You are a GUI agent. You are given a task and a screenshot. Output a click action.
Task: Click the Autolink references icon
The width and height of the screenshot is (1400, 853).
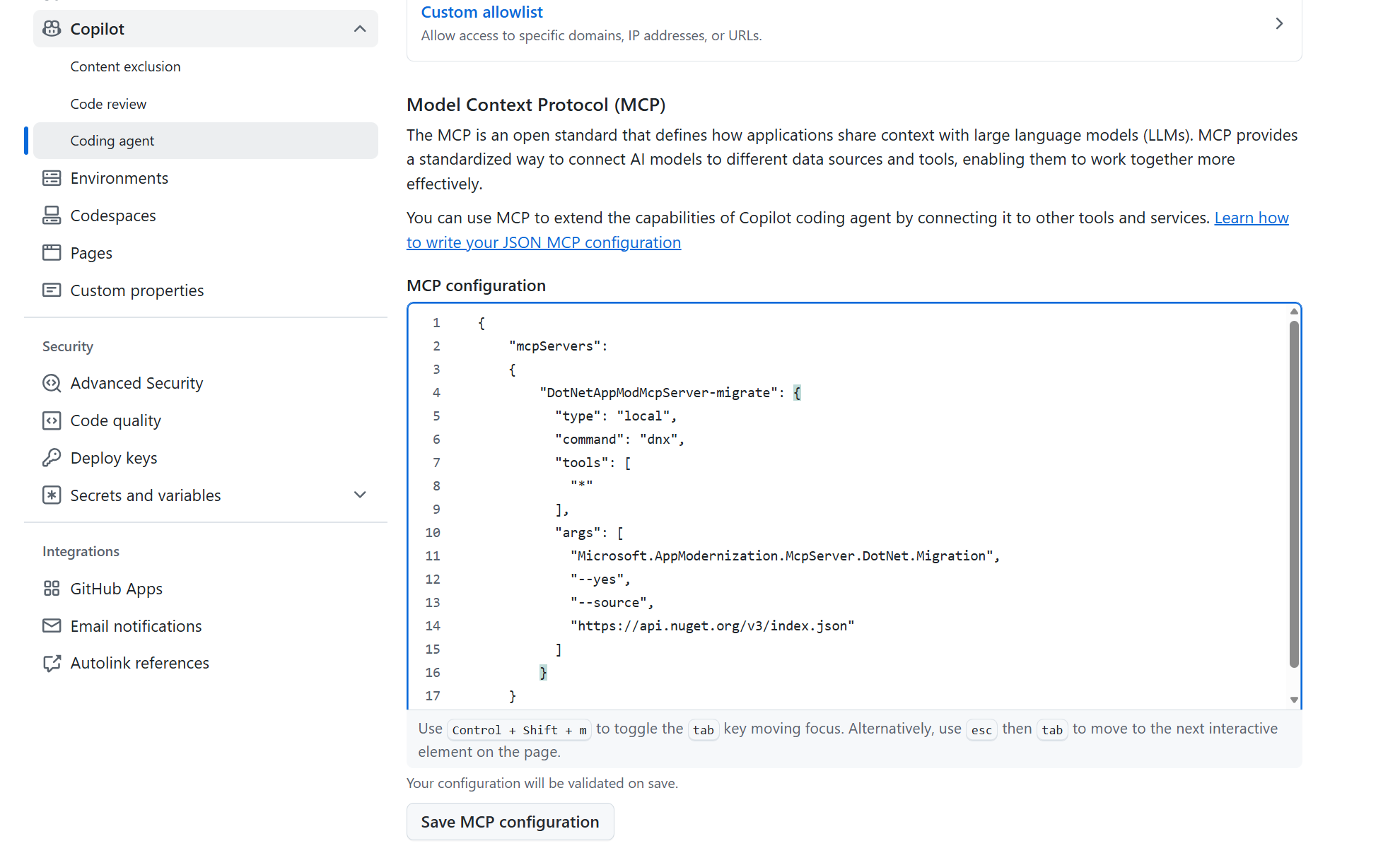pyautogui.click(x=52, y=663)
